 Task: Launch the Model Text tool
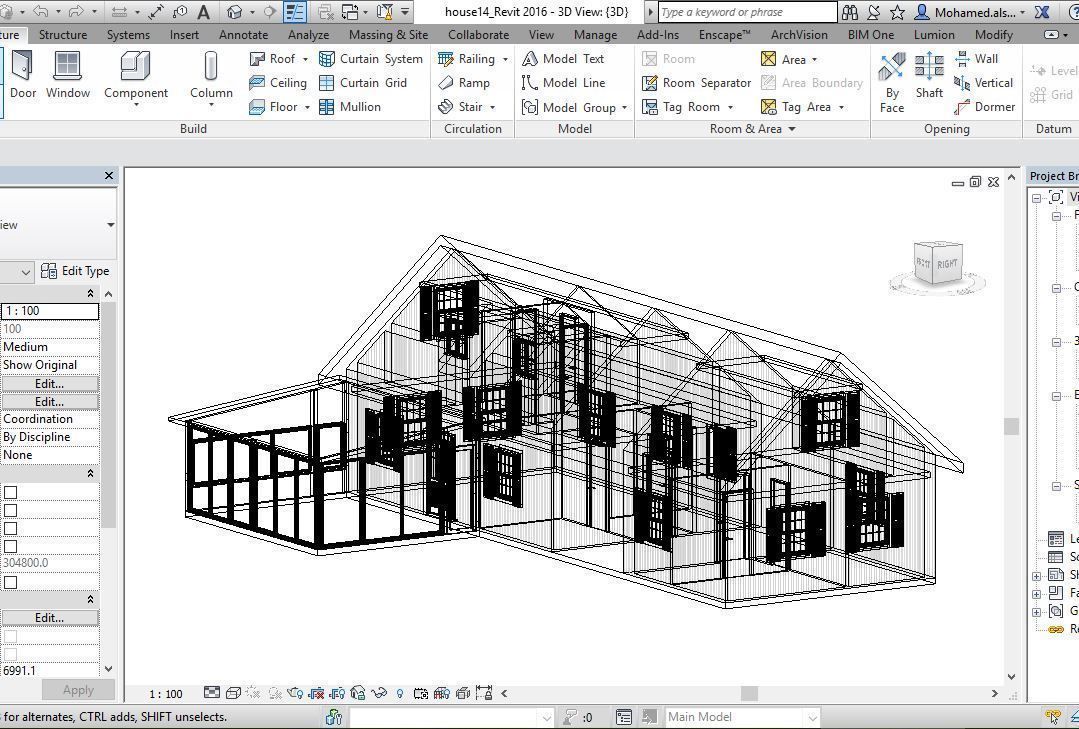pos(563,59)
